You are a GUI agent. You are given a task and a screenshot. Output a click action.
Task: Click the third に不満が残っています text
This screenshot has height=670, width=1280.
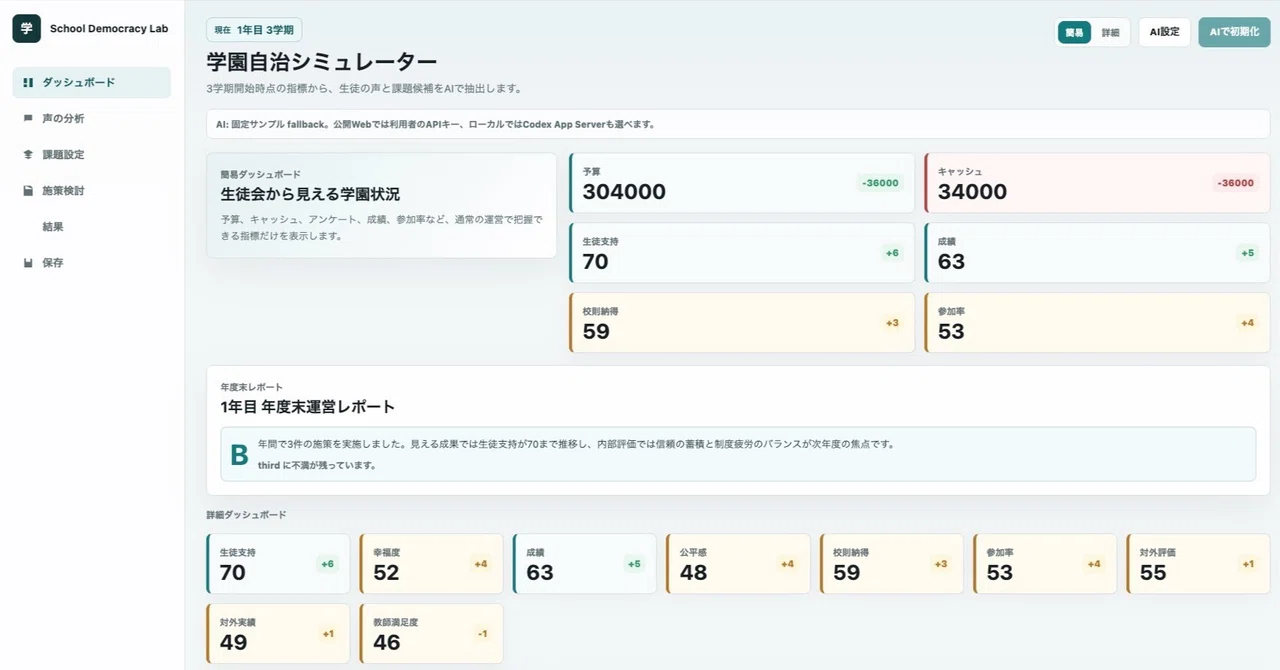(317, 466)
